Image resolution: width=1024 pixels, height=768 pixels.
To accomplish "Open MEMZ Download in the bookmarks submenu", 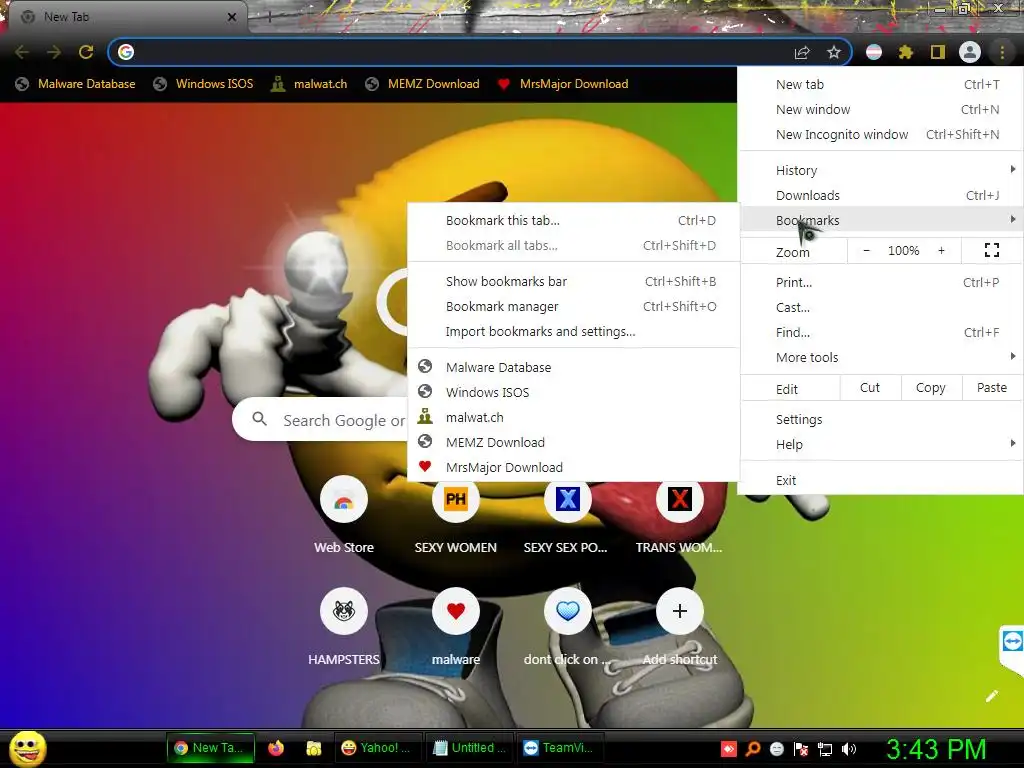I will coord(573,442).
